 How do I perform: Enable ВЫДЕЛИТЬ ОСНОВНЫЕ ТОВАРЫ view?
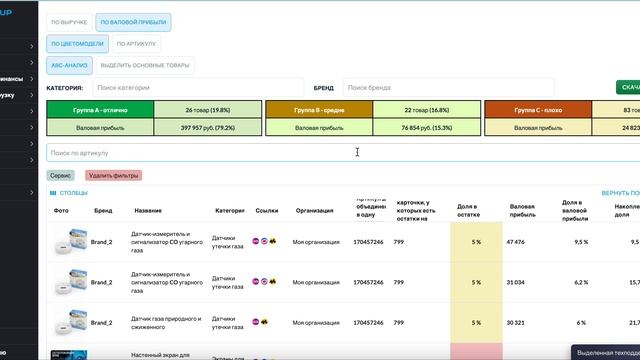pos(145,65)
